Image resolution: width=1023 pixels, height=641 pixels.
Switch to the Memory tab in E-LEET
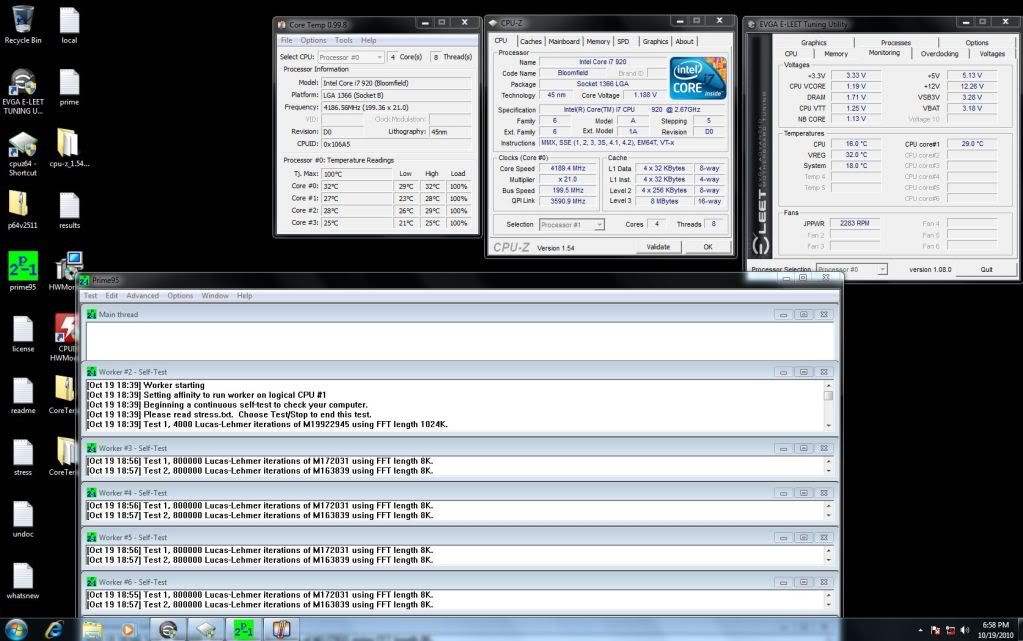click(836, 54)
